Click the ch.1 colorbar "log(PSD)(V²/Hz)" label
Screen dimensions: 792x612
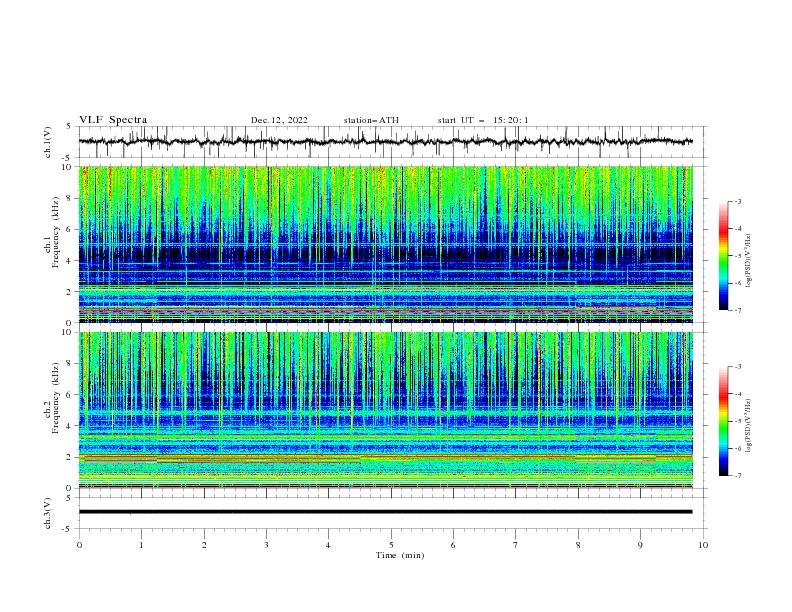749,261
